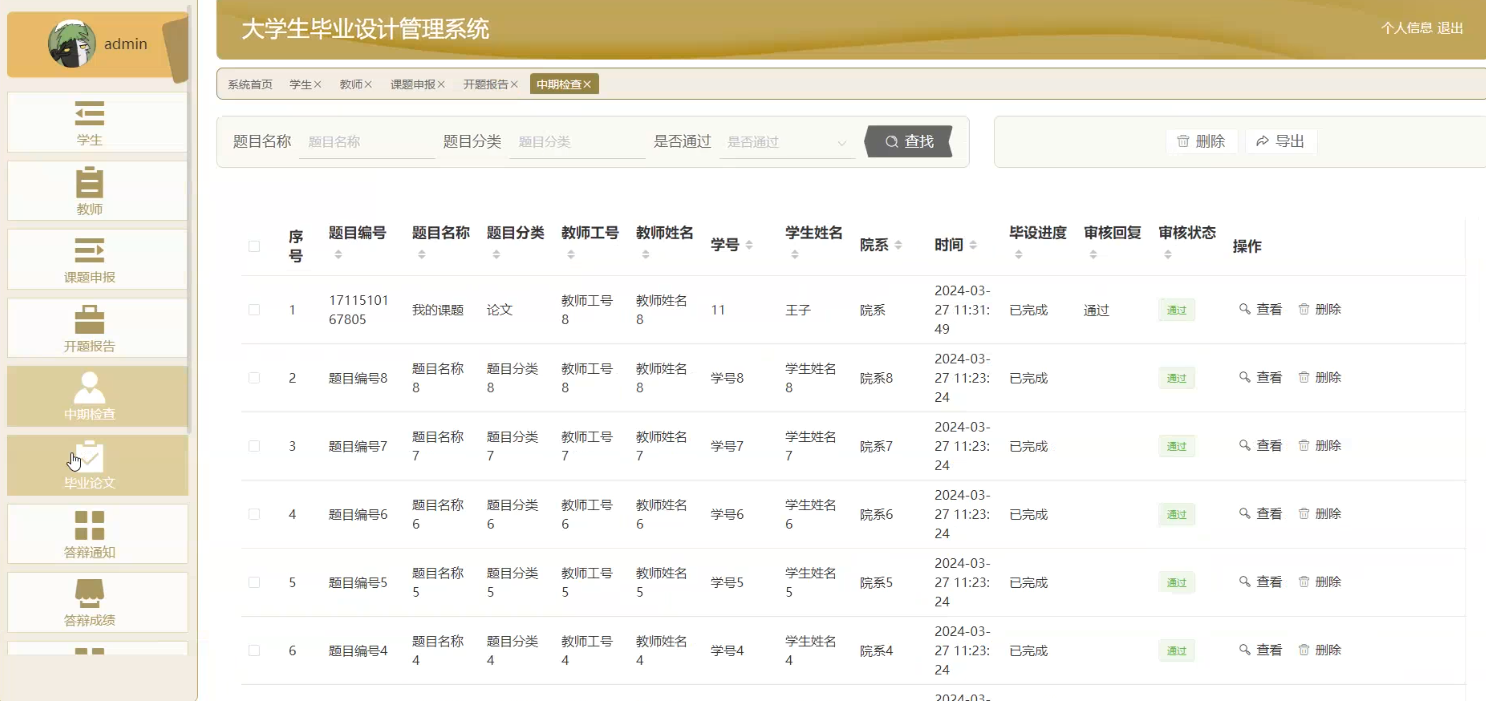View the 我的课题 row via 查看
Image resolution: width=1486 pixels, height=701 pixels.
click(1261, 310)
